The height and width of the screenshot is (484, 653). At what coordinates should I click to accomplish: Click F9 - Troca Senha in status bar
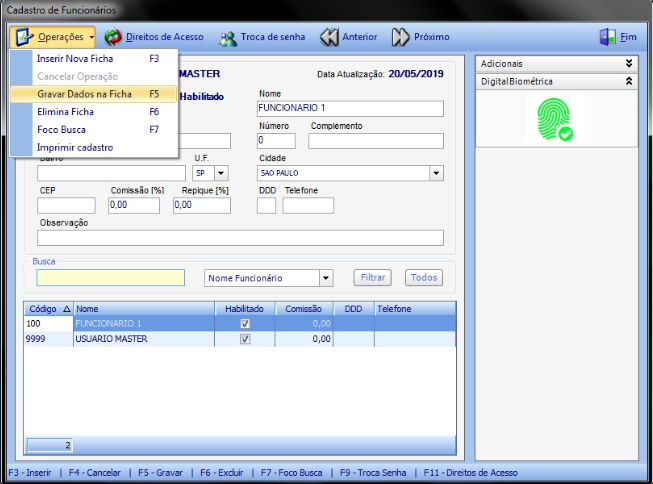[x=373, y=473]
